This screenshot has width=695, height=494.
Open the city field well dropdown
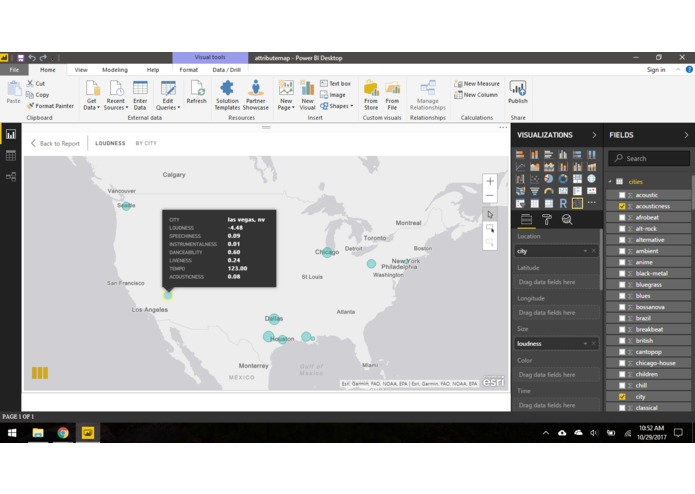[x=585, y=251]
